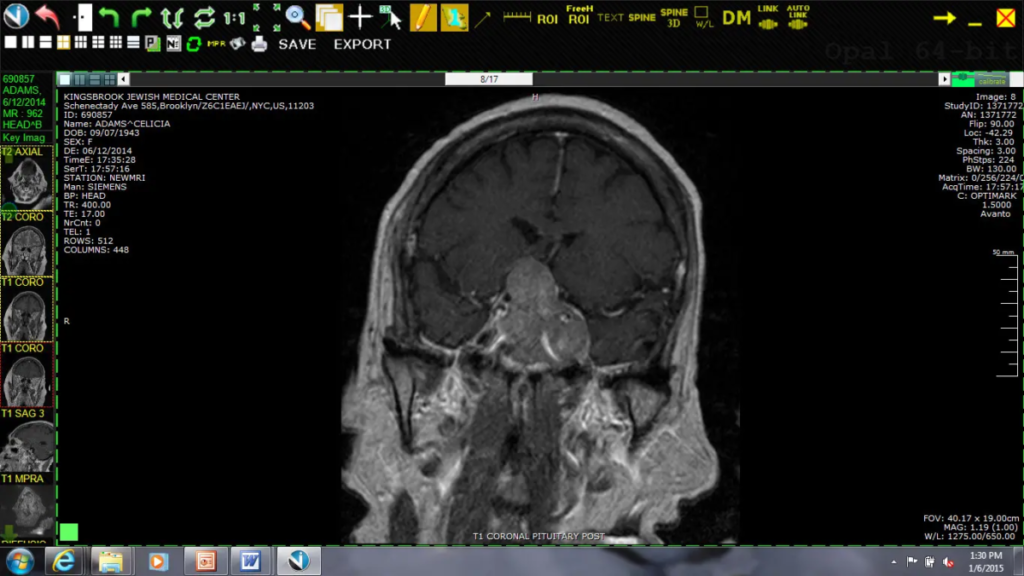
Task: Open the T1 MPRA series thumbnail
Action: pos(27,506)
